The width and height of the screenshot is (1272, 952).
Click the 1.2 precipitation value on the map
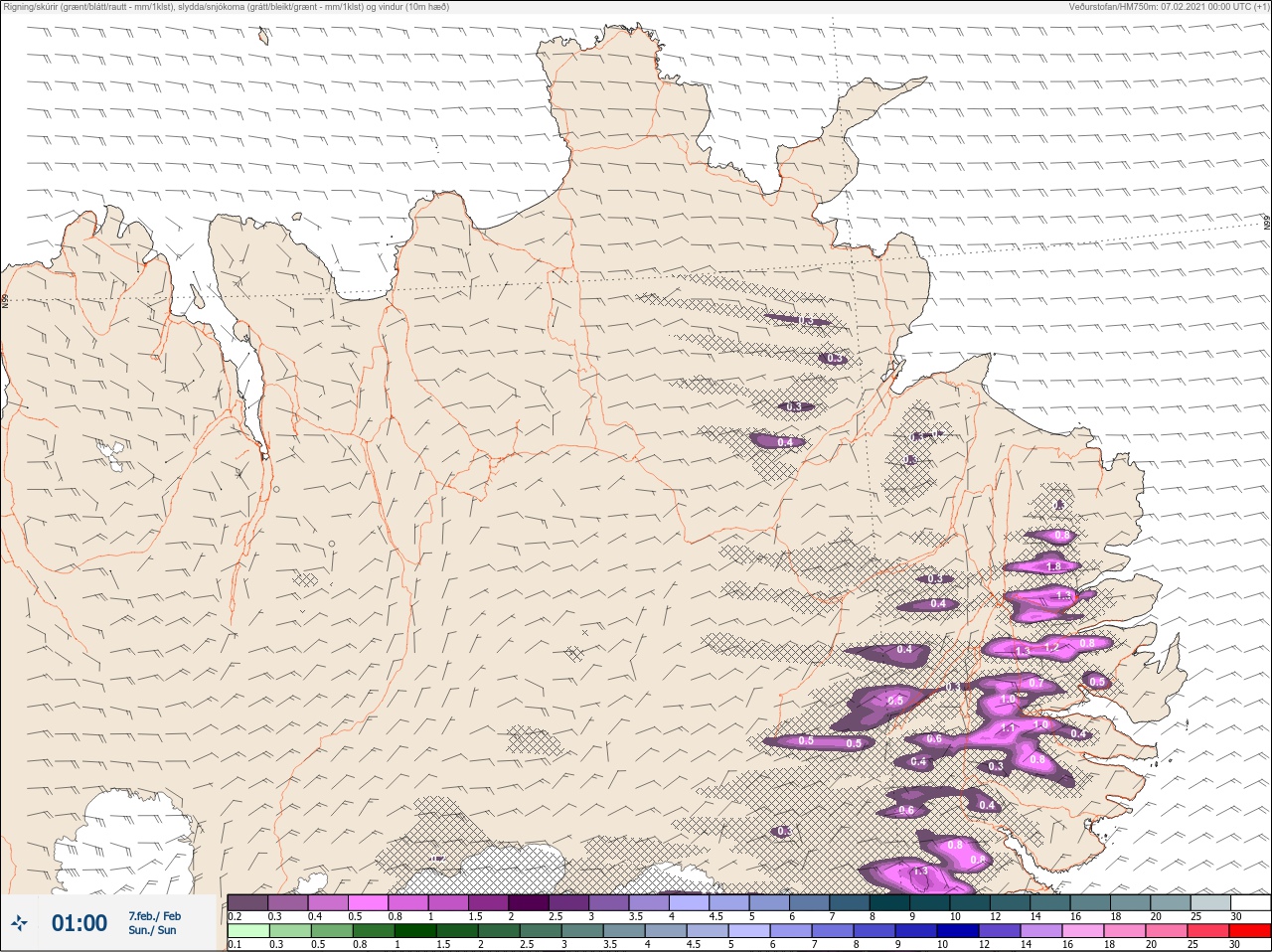1053,648
